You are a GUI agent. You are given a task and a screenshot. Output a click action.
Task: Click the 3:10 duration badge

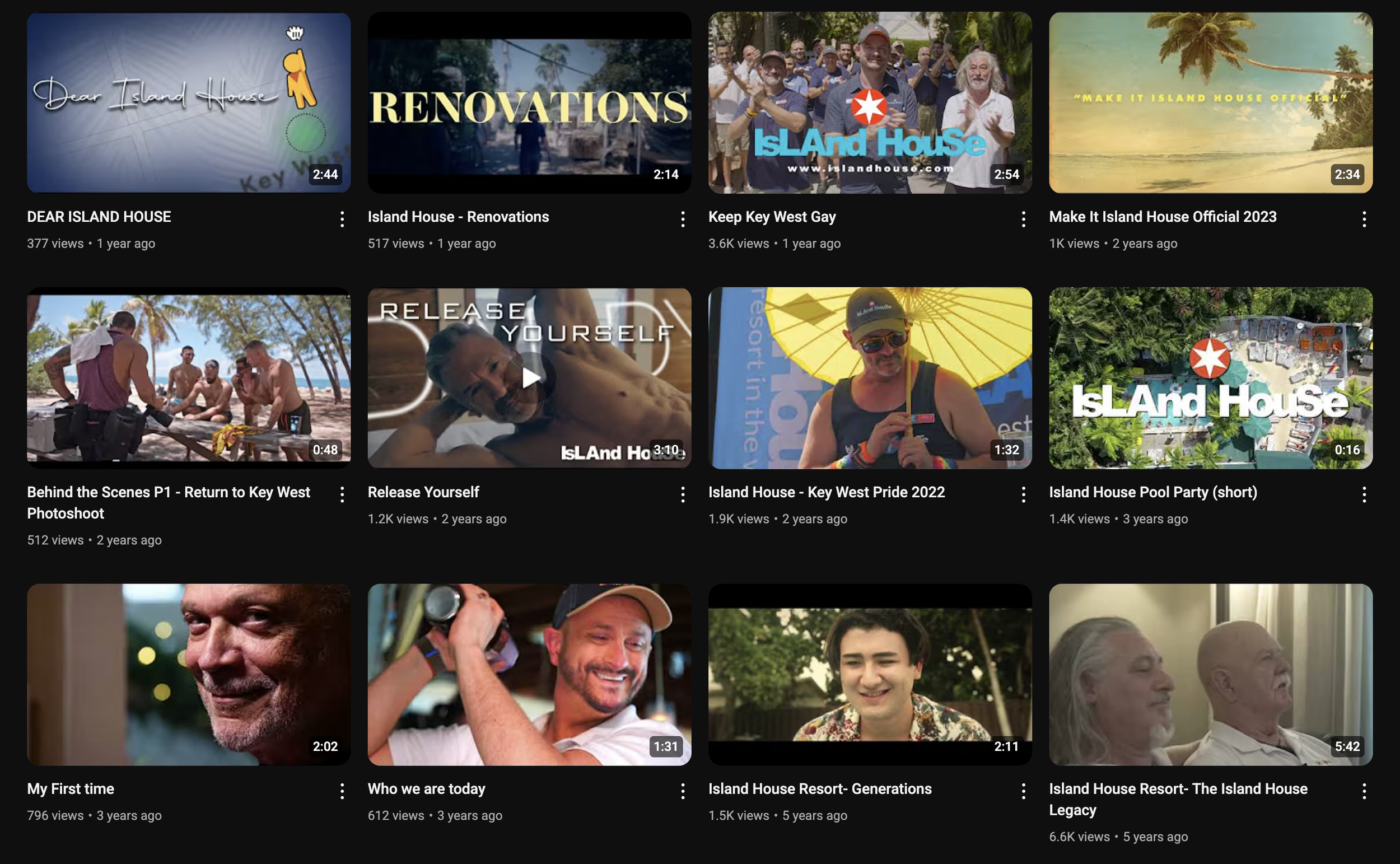pyautogui.click(x=666, y=450)
